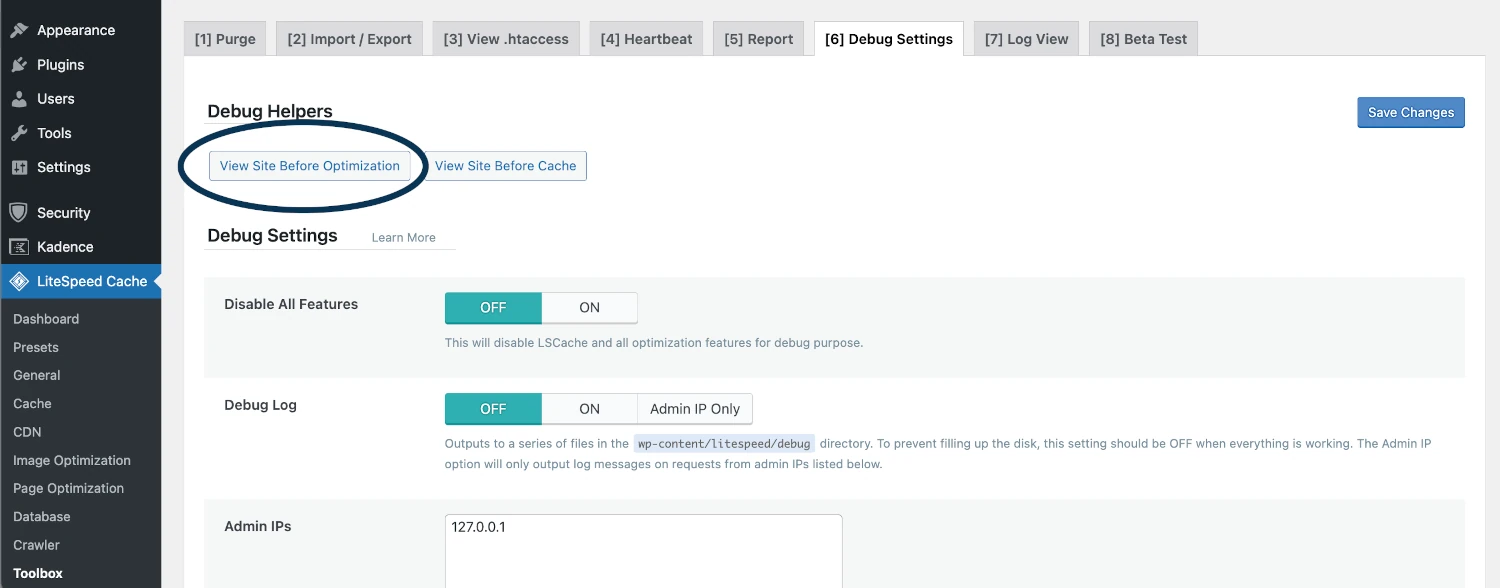Viewport: 1500px width, 588px height.
Task: Open the Page Optimization submenu
Action: [x=68, y=488]
